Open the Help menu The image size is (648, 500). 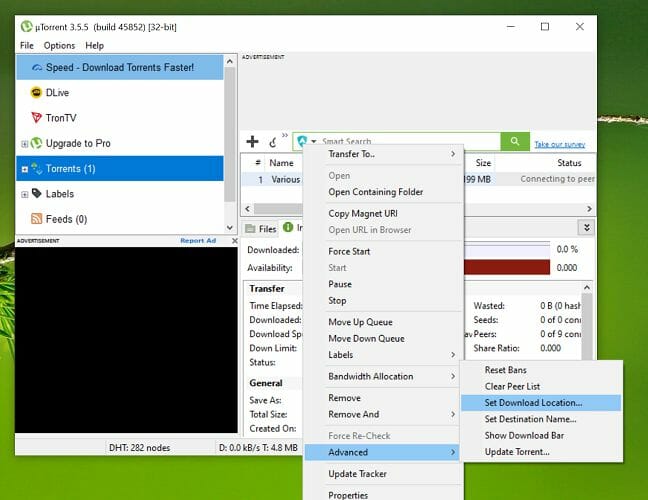tap(94, 45)
